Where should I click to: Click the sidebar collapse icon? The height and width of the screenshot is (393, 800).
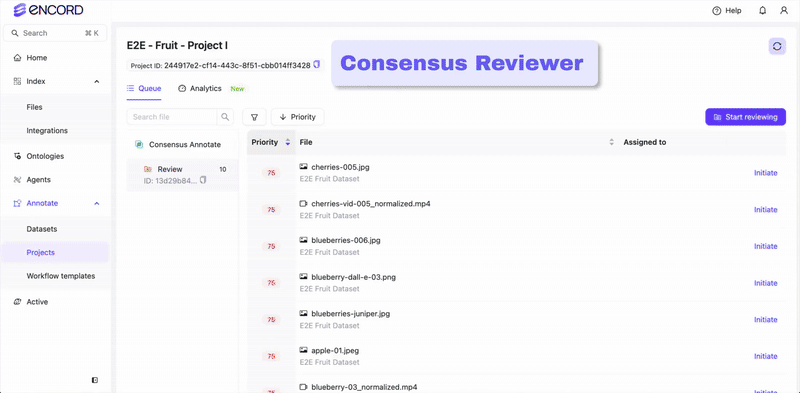[x=95, y=380]
